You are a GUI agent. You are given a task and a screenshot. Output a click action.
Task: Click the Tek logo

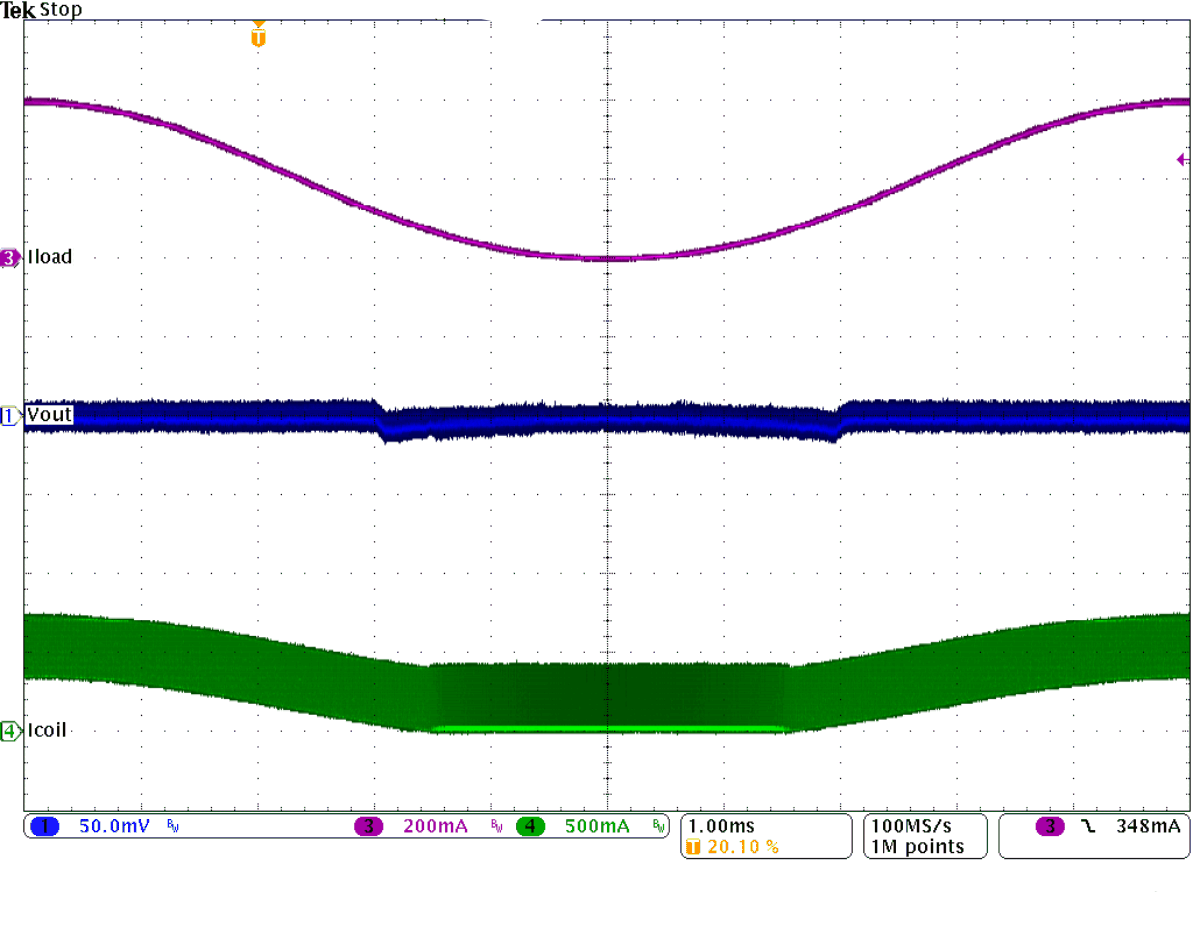pyautogui.click(x=17, y=8)
